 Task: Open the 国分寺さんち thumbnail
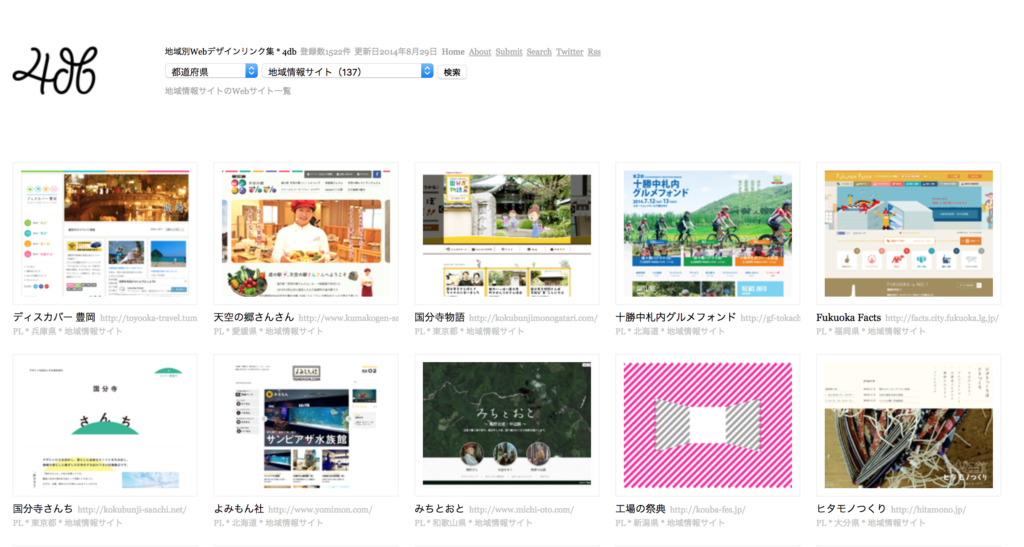pos(105,426)
